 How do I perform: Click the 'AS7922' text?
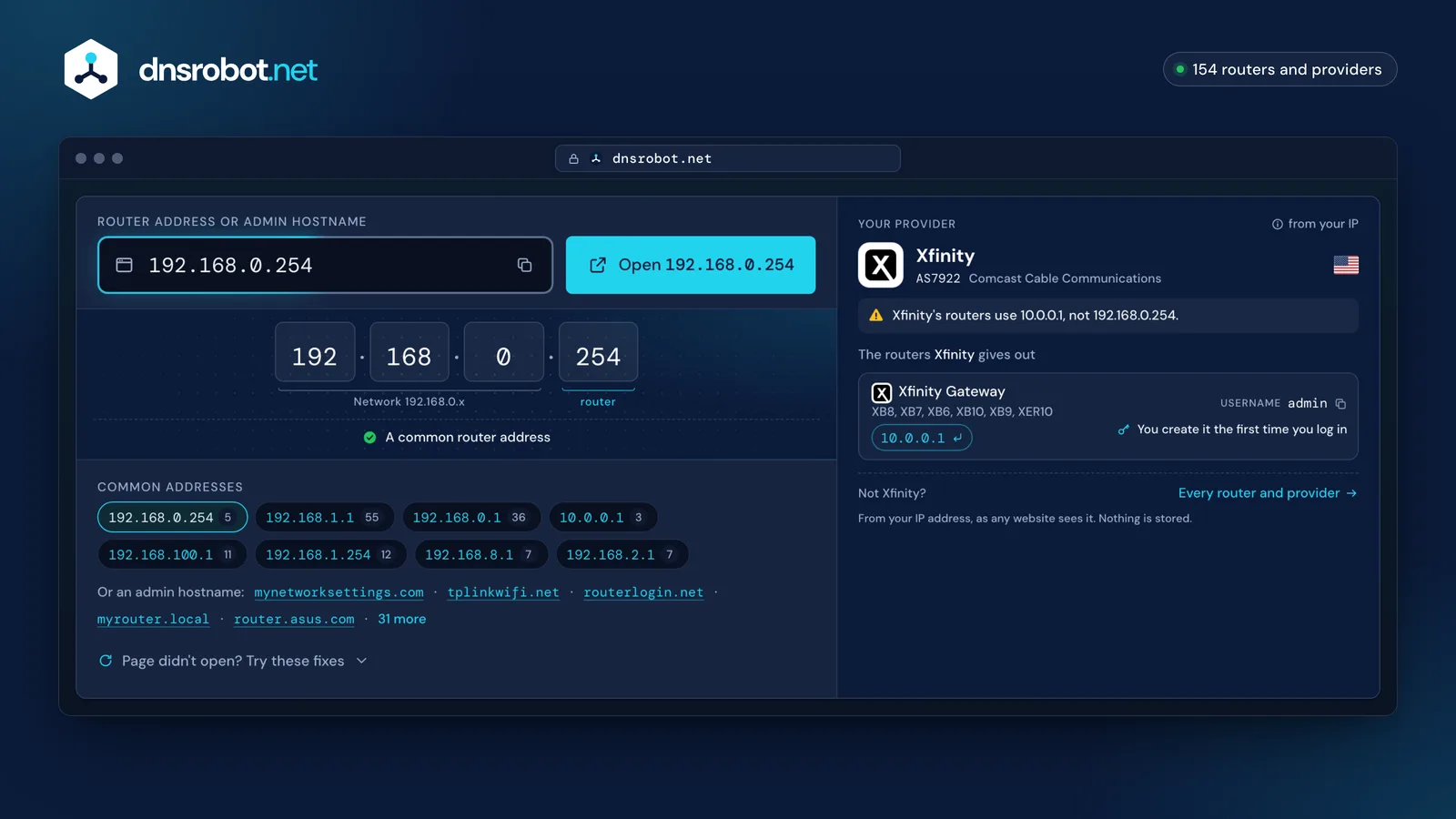937,278
